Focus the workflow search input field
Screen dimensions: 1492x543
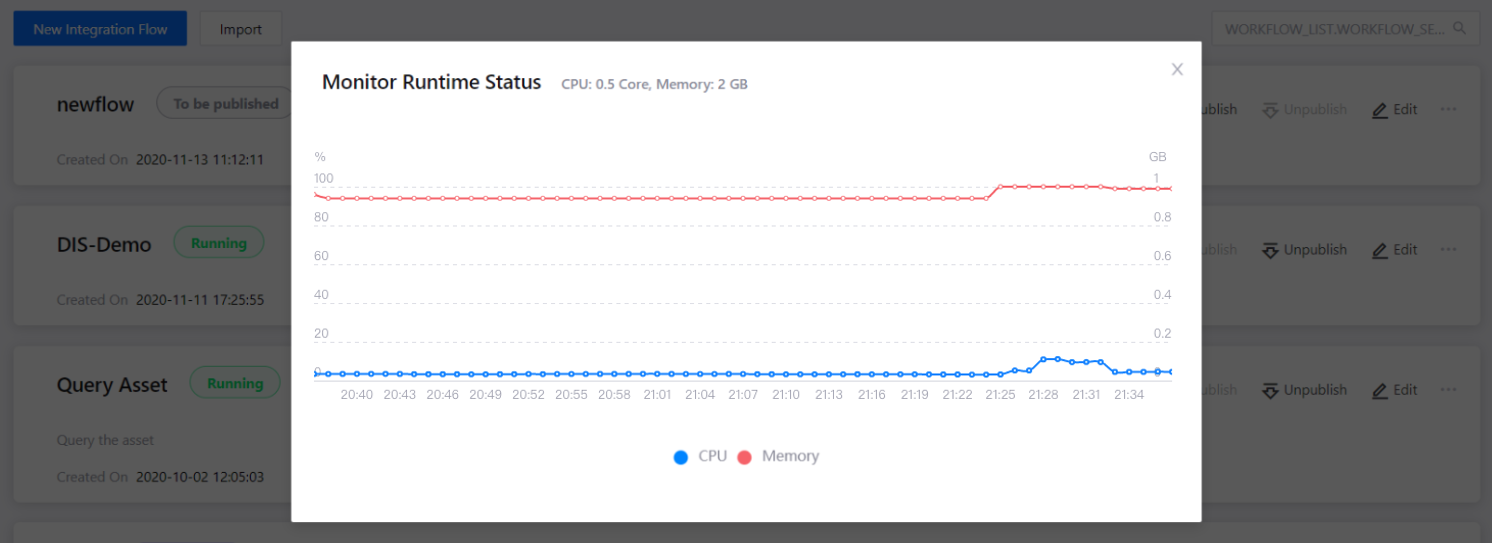coord(1335,29)
